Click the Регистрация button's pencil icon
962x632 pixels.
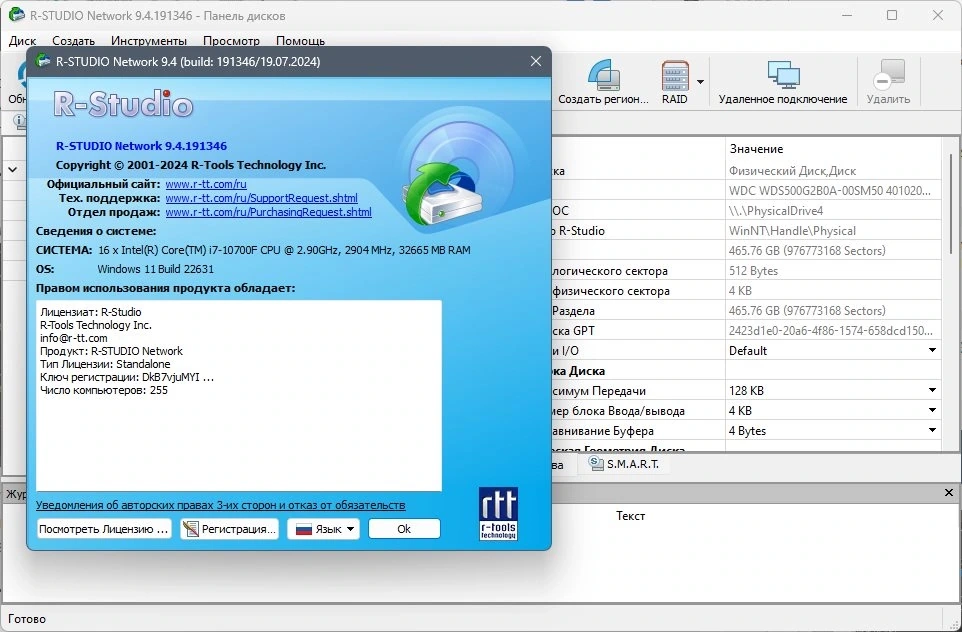[191, 529]
